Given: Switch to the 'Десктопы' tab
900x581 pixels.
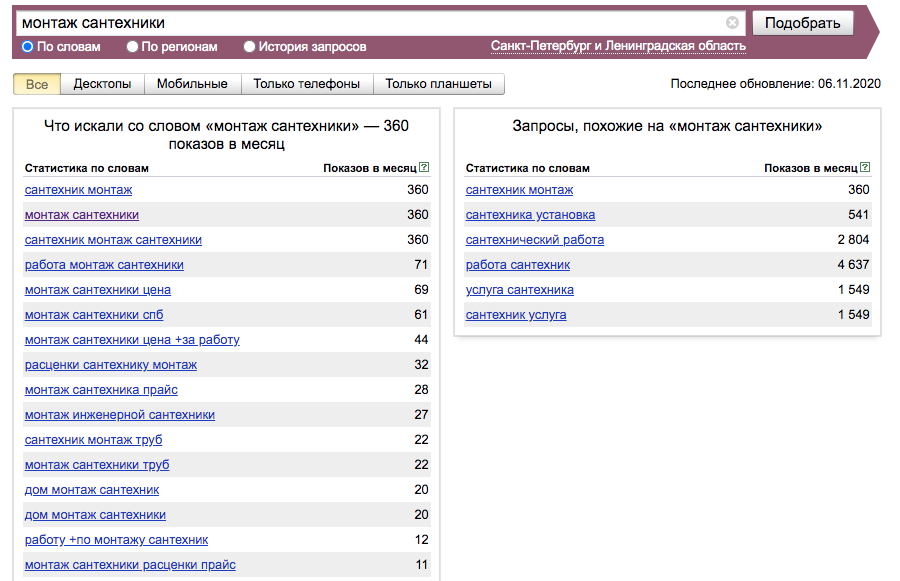Looking at the screenshot, I should point(102,84).
